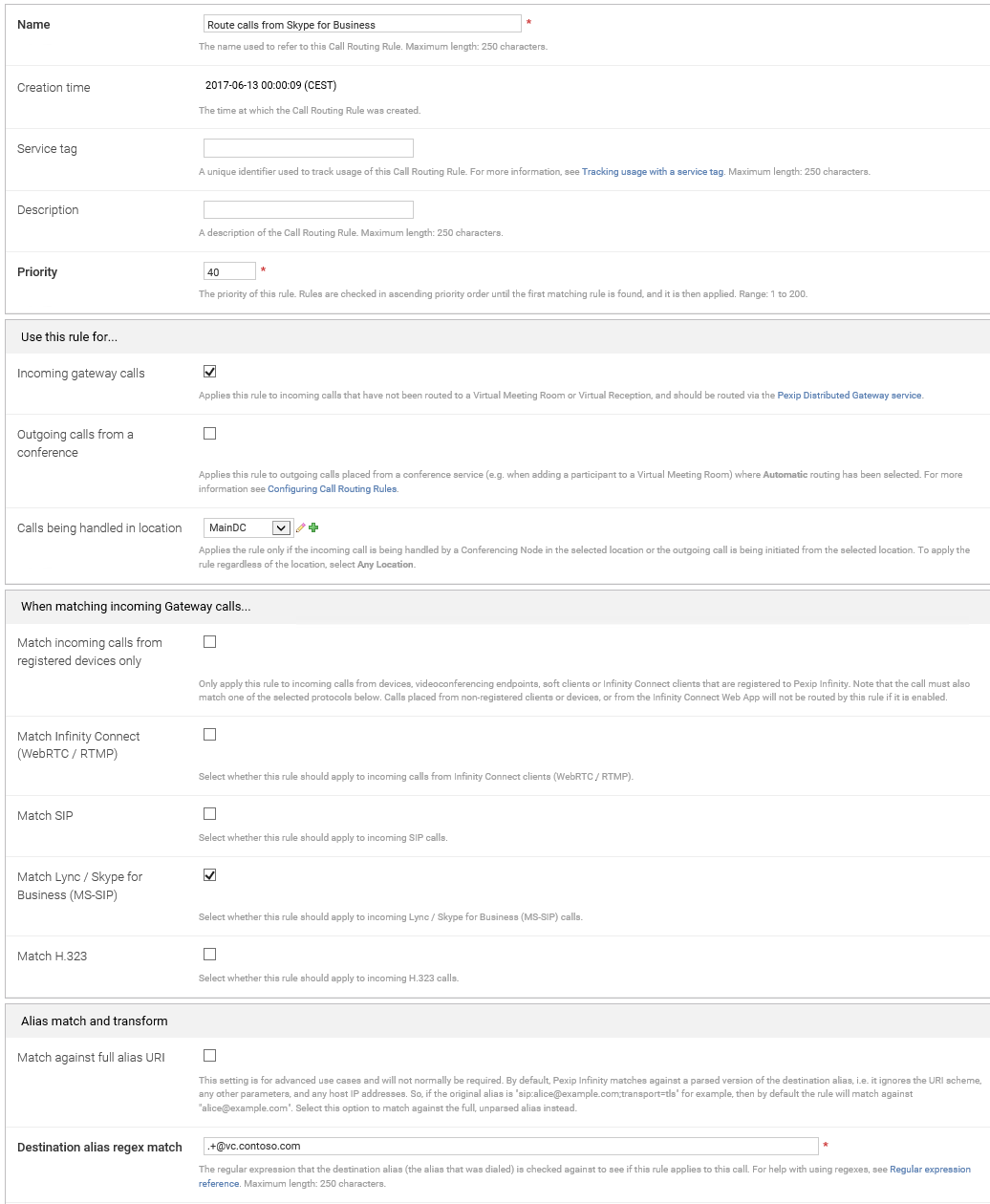
Task: Enable Outgoing calls from a conference
Action: pos(210,433)
